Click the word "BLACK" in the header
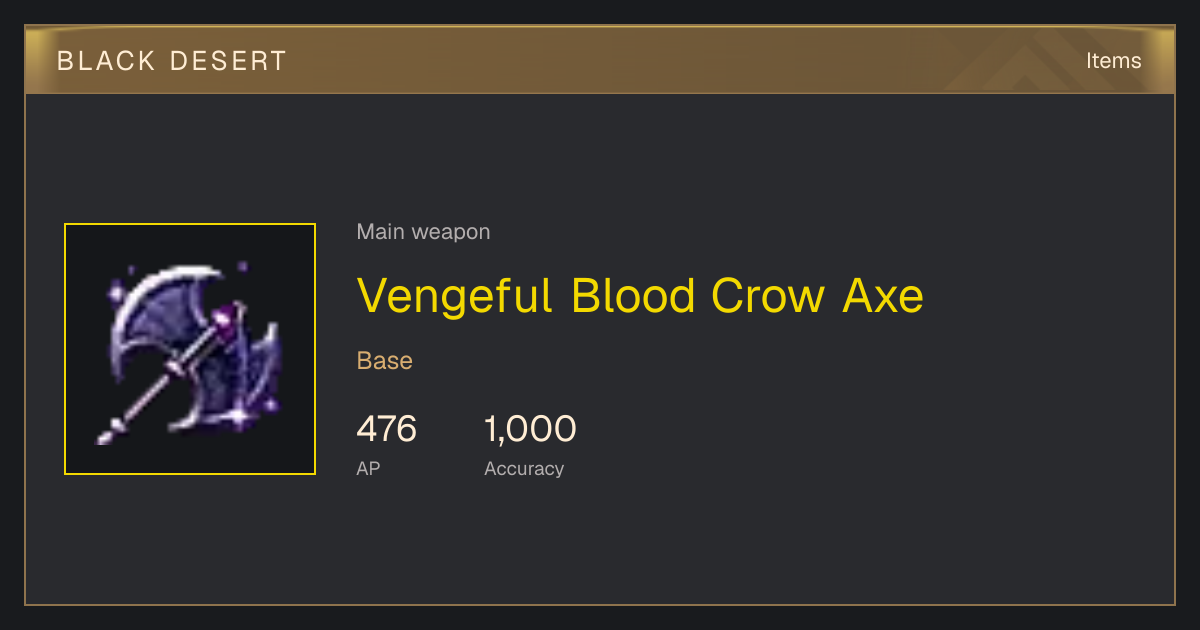The image size is (1200, 630). click(x=107, y=61)
